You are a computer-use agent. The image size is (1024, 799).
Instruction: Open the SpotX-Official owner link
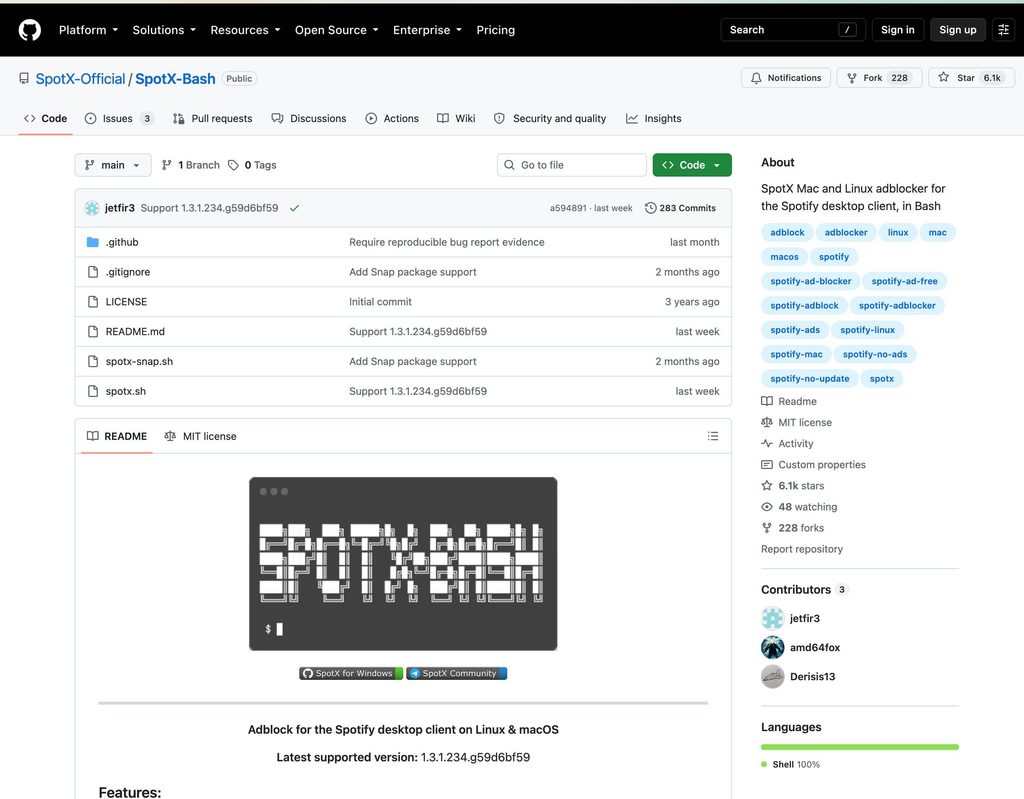tap(80, 78)
